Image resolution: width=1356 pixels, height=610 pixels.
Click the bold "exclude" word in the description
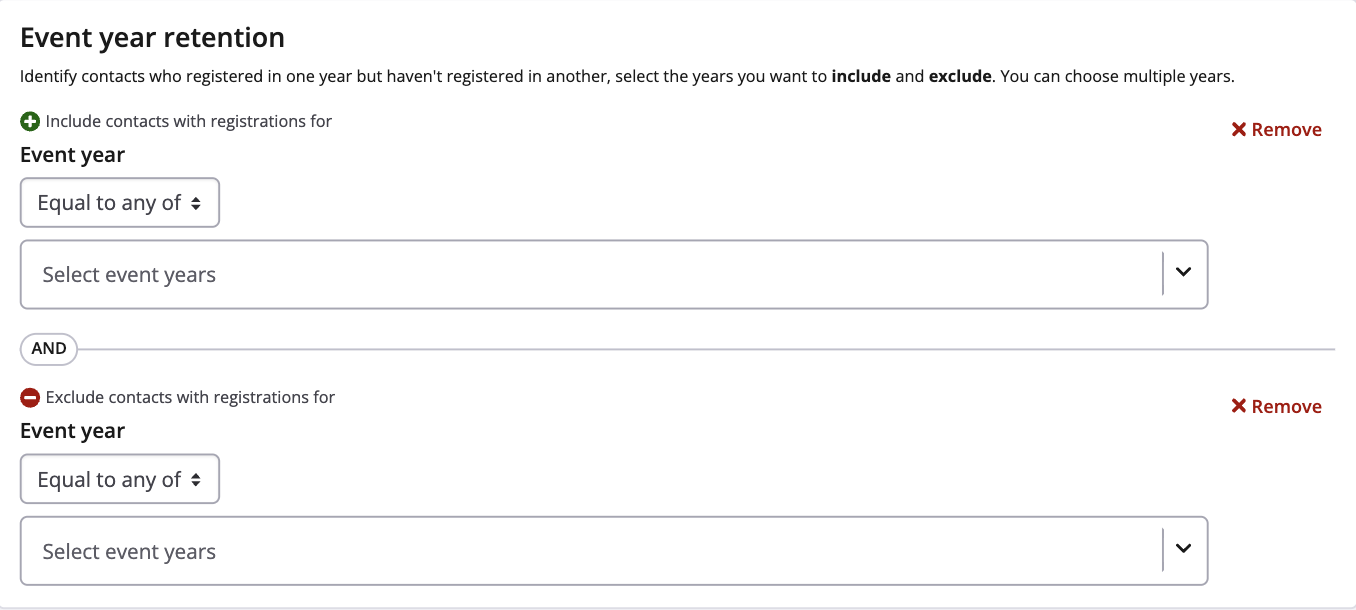[959, 76]
